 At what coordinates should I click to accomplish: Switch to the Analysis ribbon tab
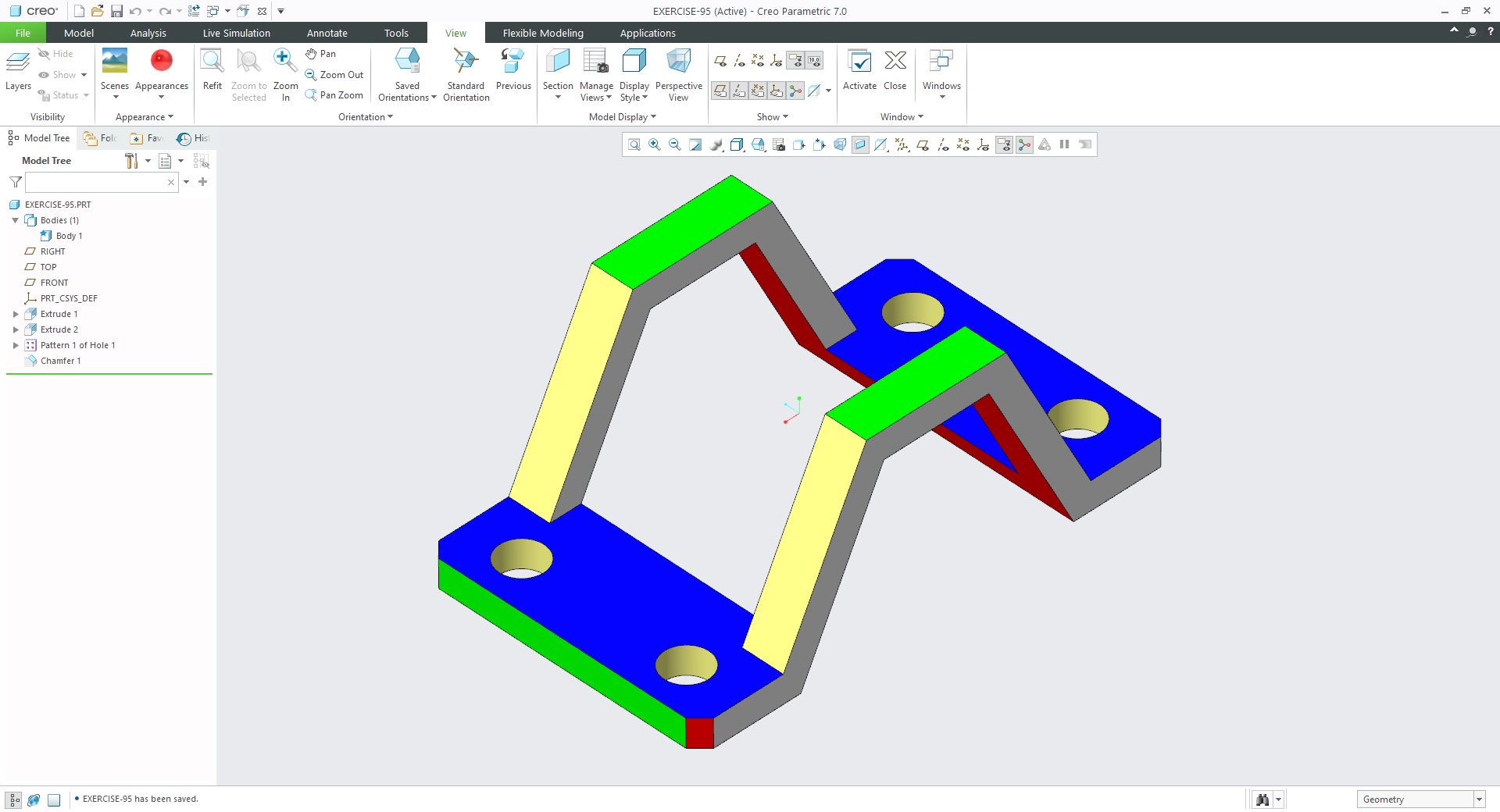pos(148,33)
